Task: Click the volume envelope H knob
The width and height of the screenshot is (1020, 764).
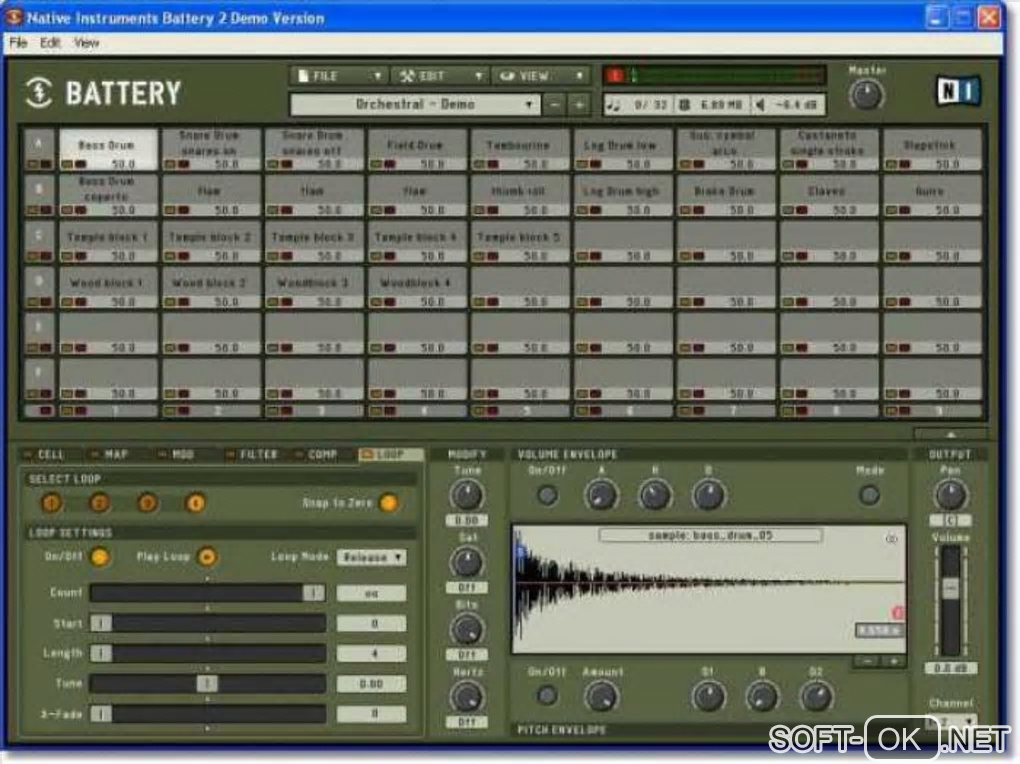Action: coord(654,496)
